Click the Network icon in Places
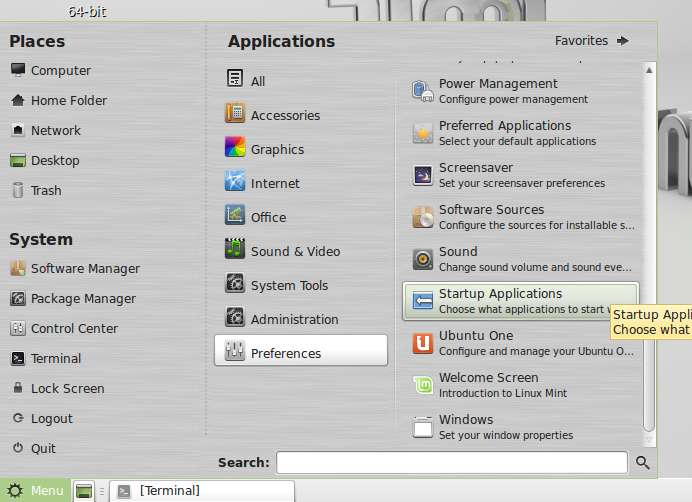The image size is (692, 502). click(x=18, y=130)
